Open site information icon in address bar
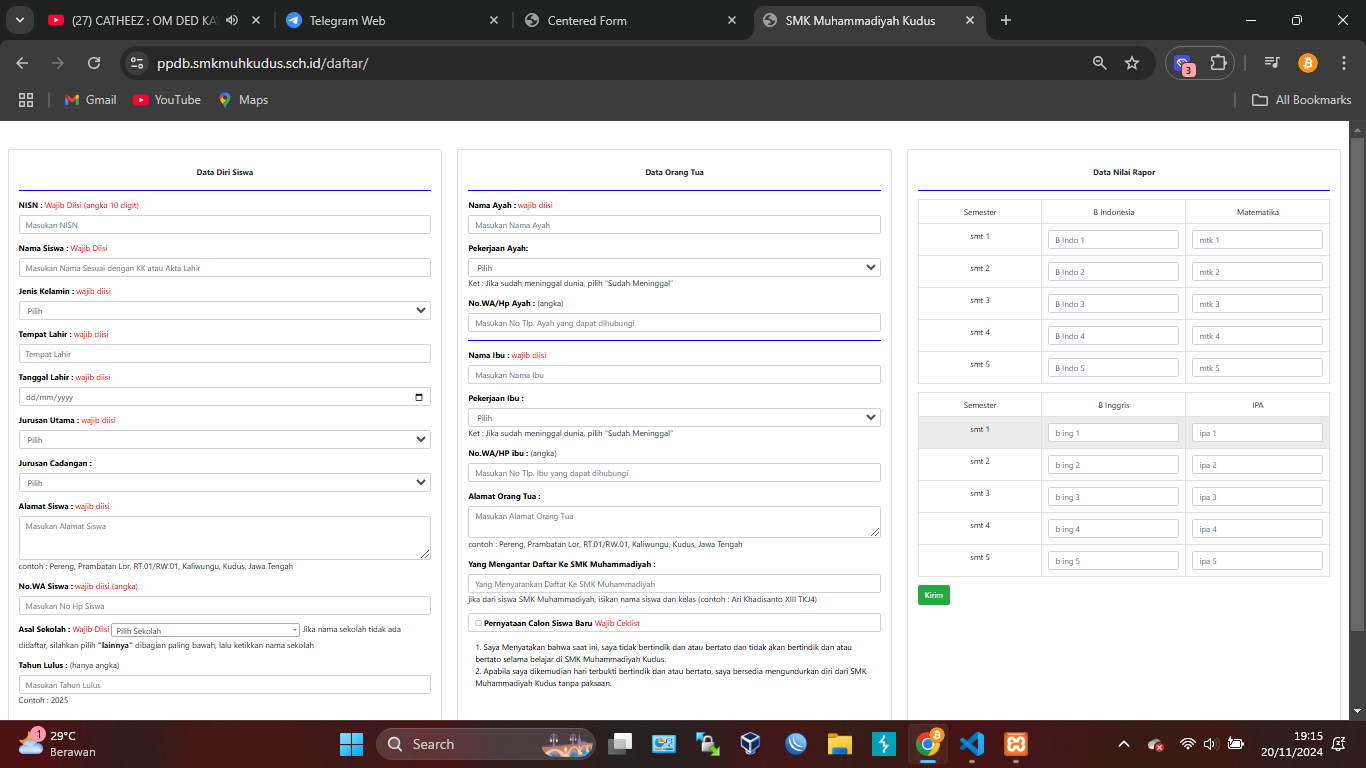1366x768 pixels. pos(138,63)
